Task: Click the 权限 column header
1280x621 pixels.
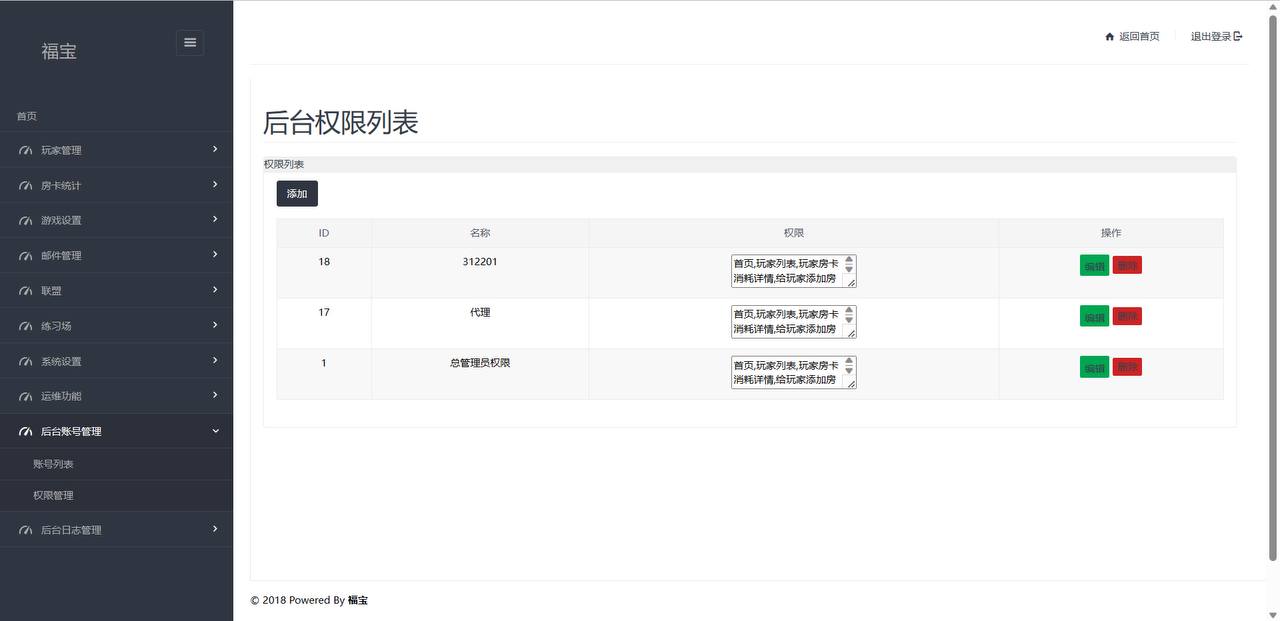Action: click(x=794, y=233)
